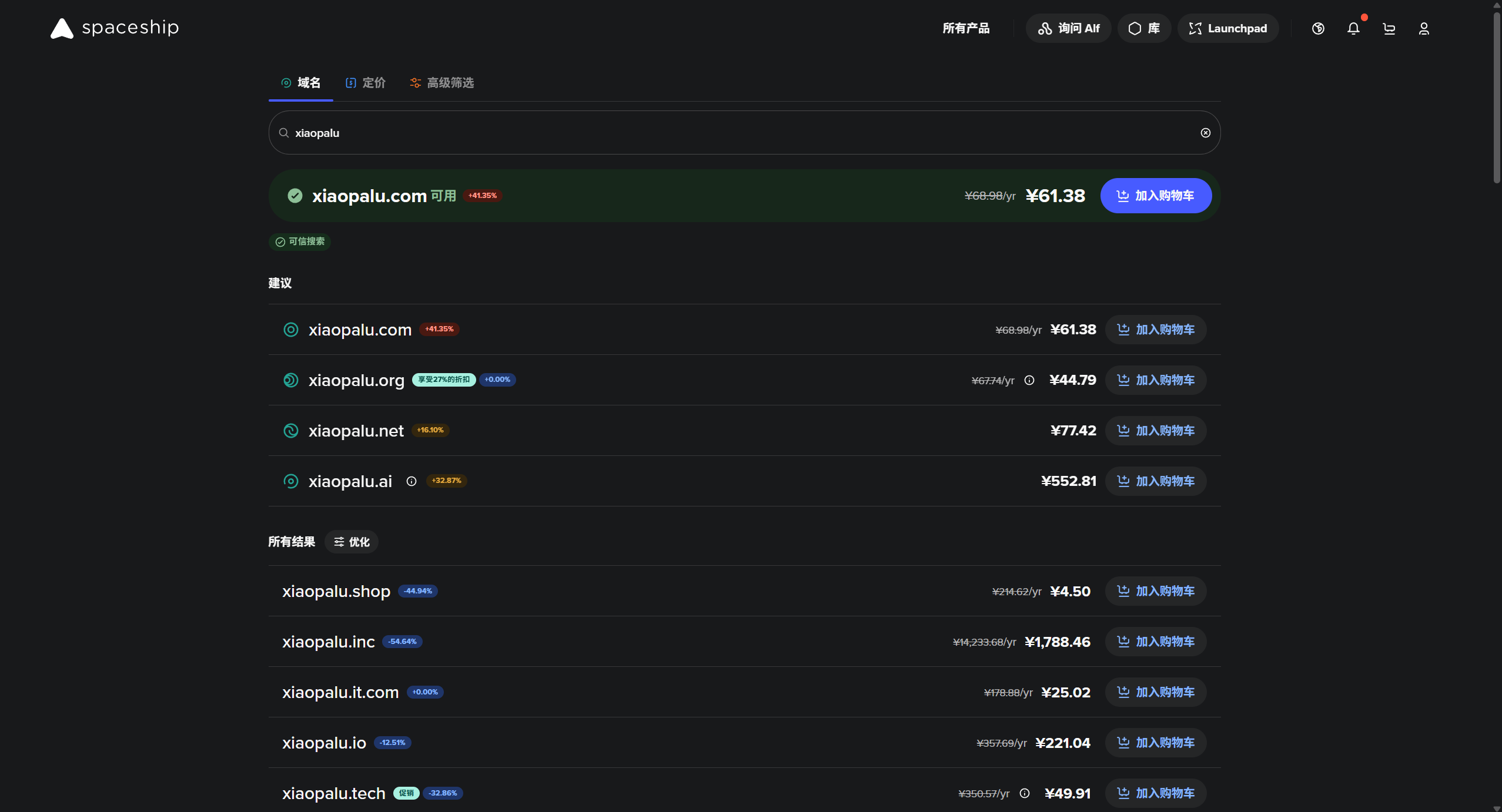Select the 域名 tab

(301, 83)
